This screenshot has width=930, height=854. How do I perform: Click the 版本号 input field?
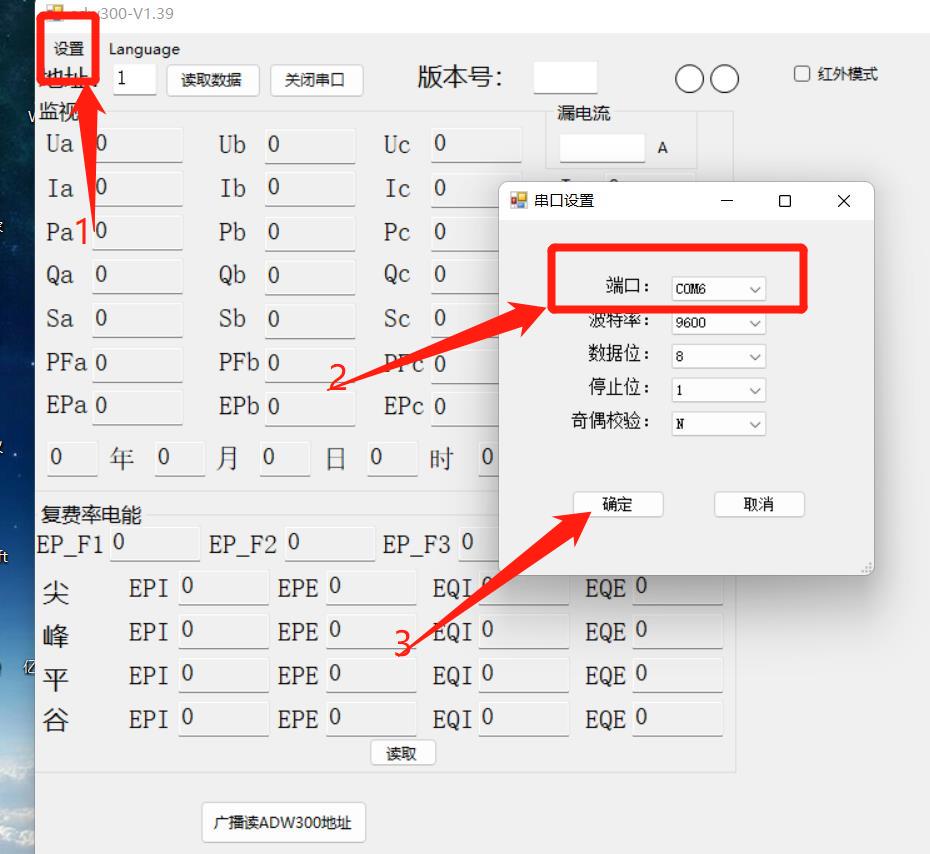(x=564, y=76)
